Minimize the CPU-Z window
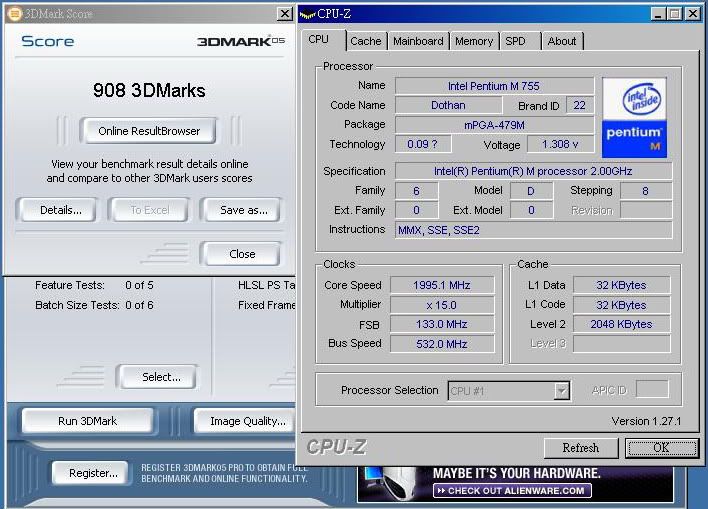The height and width of the screenshot is (509, 708). pos(658,14)
